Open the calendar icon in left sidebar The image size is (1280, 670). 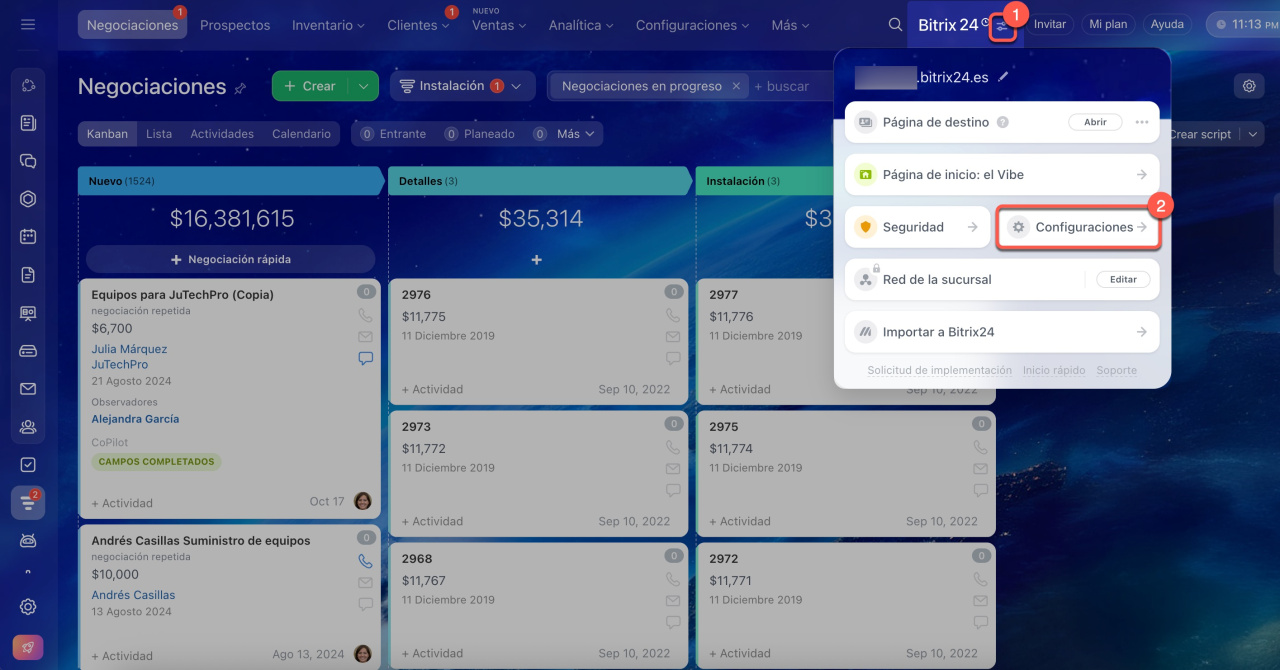pyautogui.click(x=28, y=237)
